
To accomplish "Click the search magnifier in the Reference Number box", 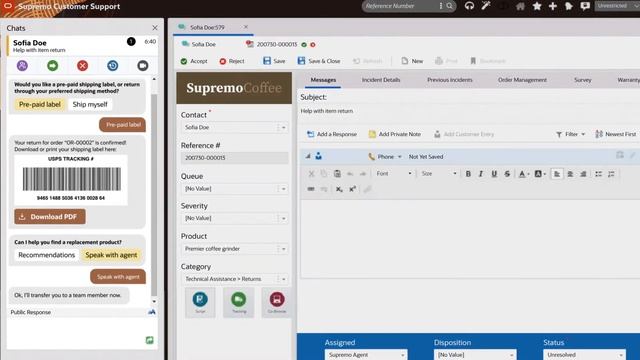I will 449,6.
